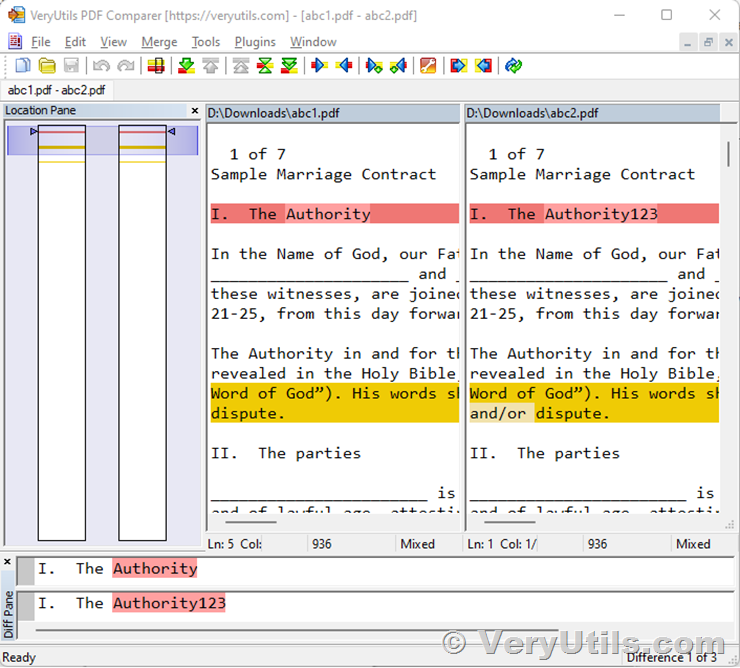
Task: Click highlighted 'I. The Authority' line in left pane
Action: [335, 213]
